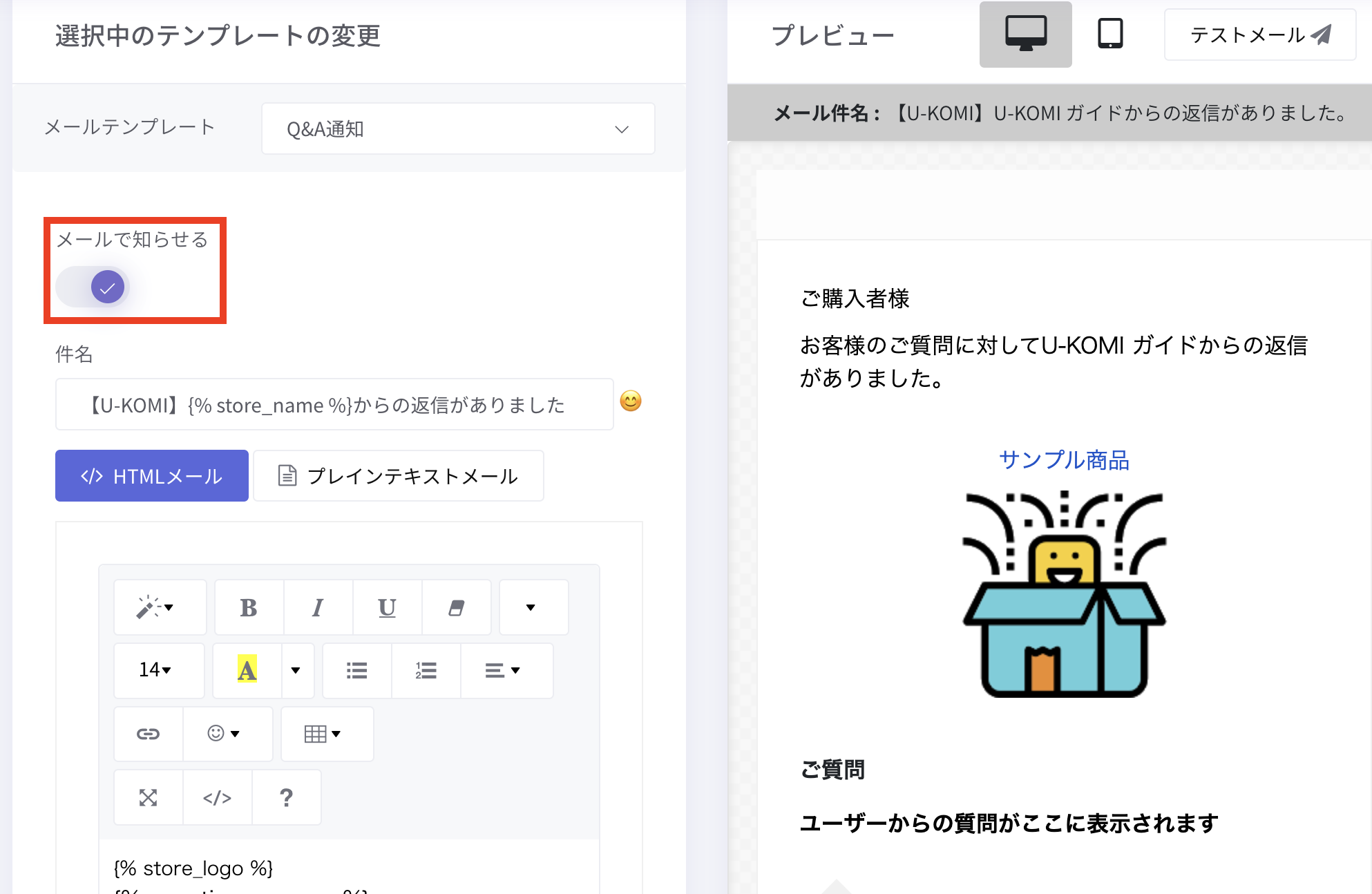Click the editor help question mark

point(286,797)
